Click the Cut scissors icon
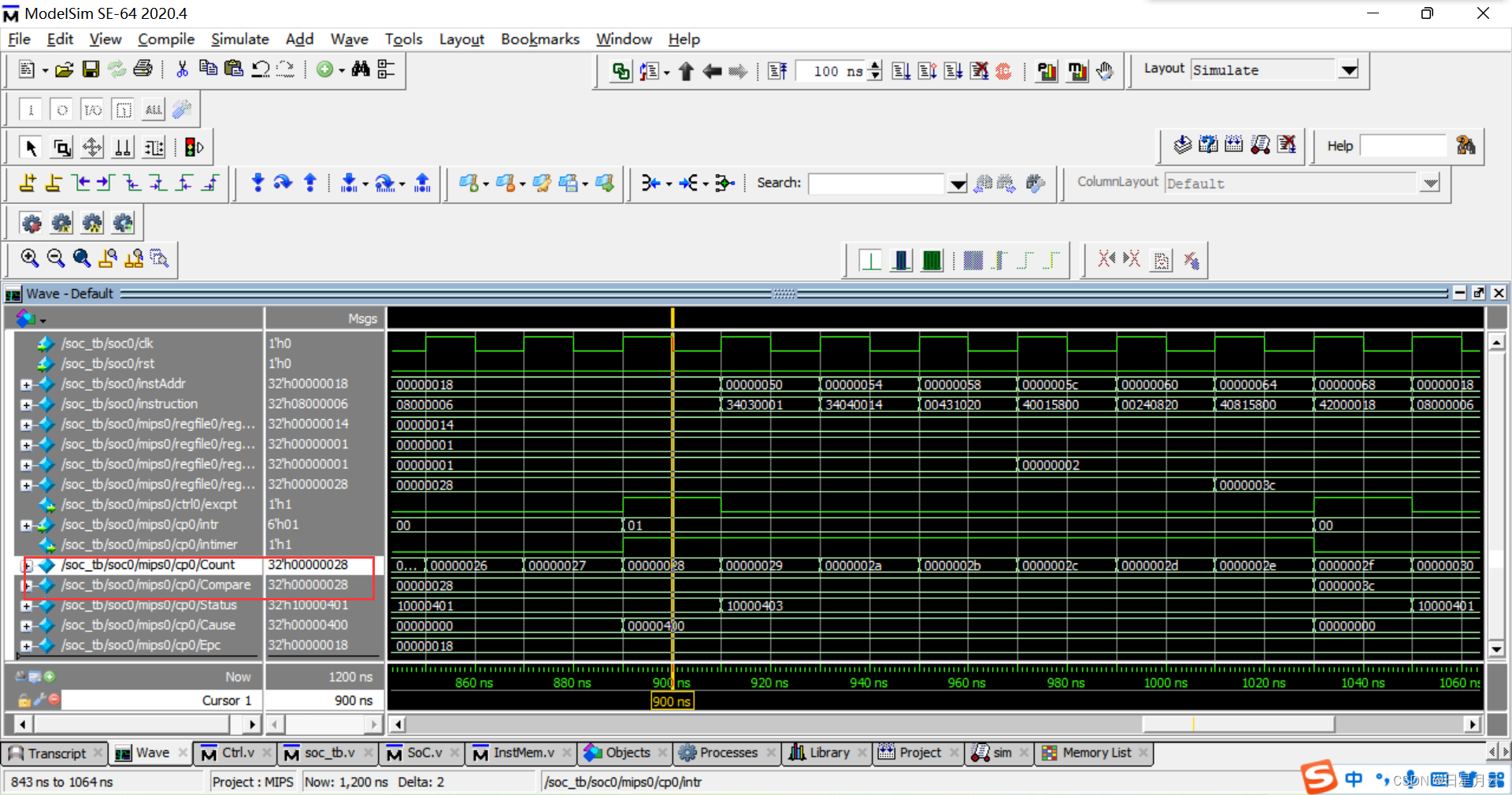The image size is (1512, 795). point(182,69)
